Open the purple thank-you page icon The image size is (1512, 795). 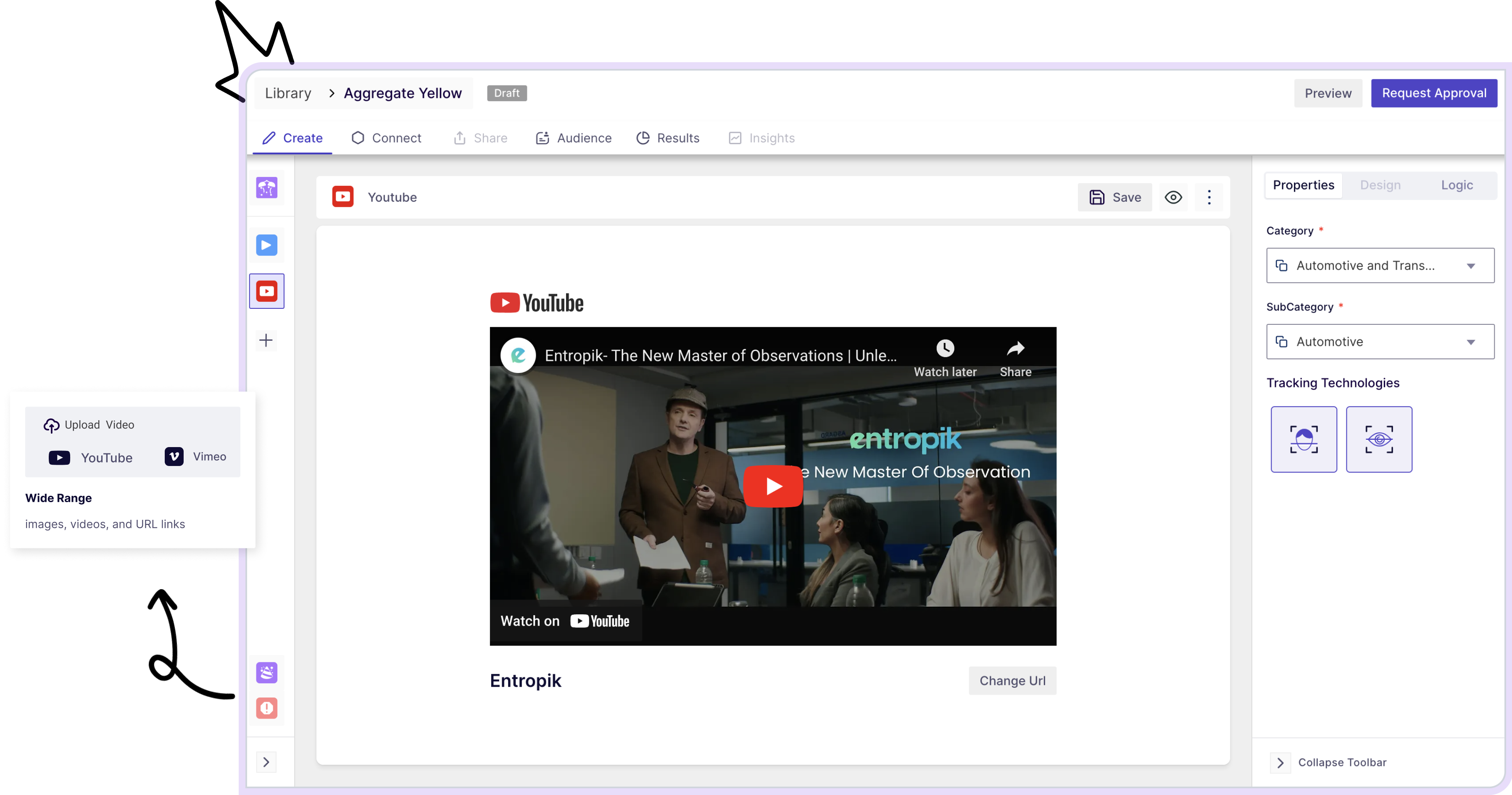[266, 672]
